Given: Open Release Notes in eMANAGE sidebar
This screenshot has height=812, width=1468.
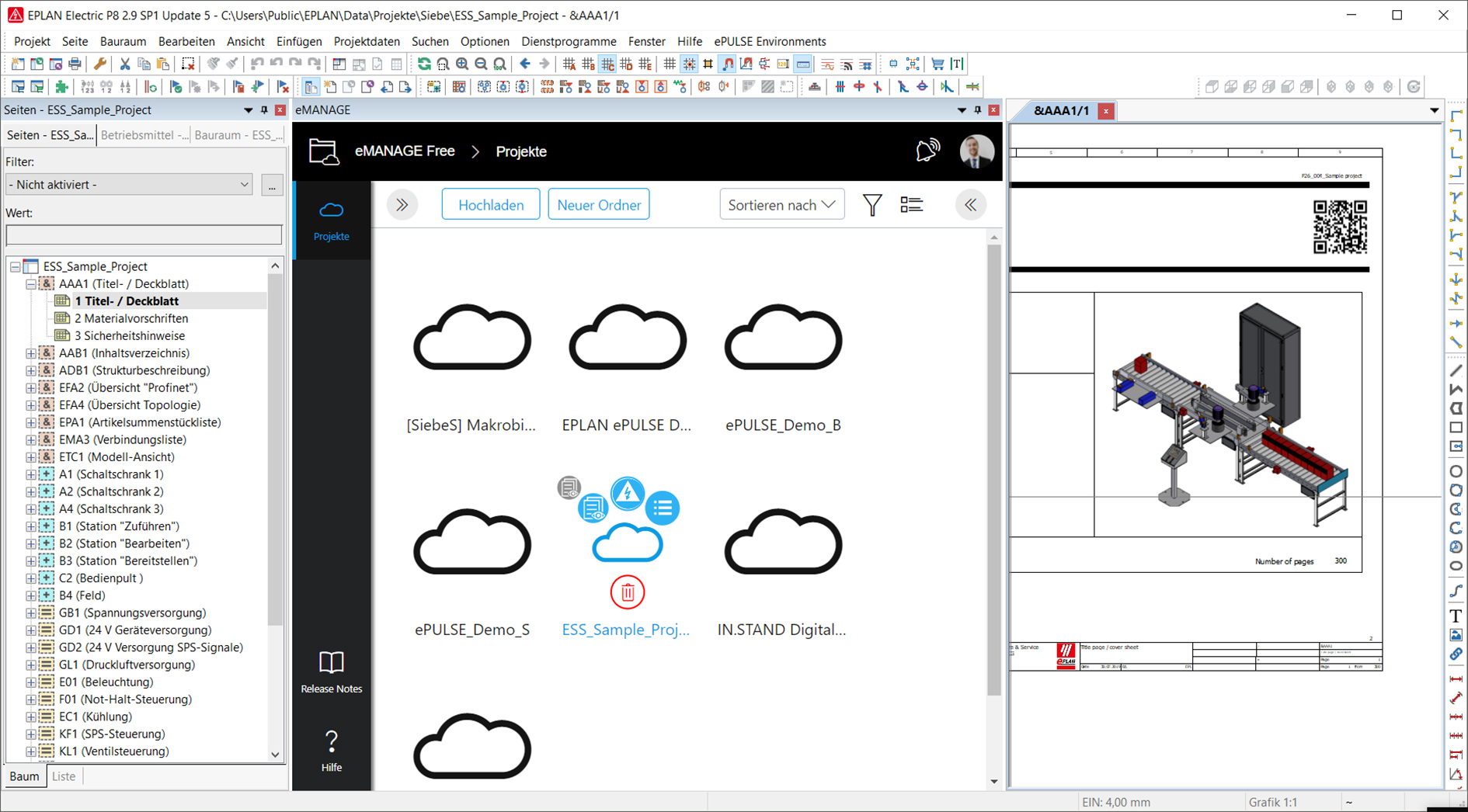Looking at the screenshot, I should point(331,672).
